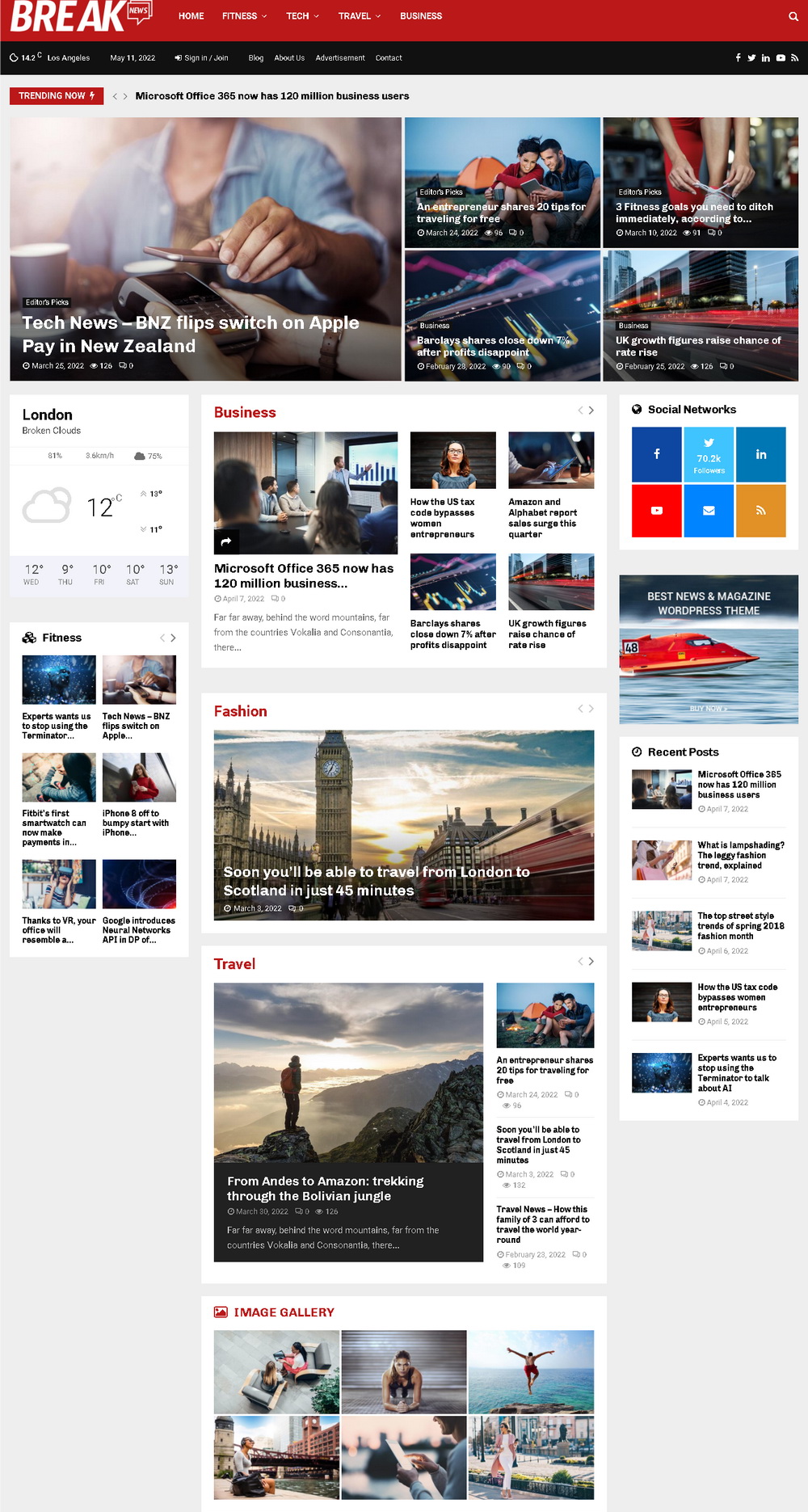The width and height of the screenshot is (808, 1512).
Task: Click the RSS icon in top bar
Action: point(794,58)
